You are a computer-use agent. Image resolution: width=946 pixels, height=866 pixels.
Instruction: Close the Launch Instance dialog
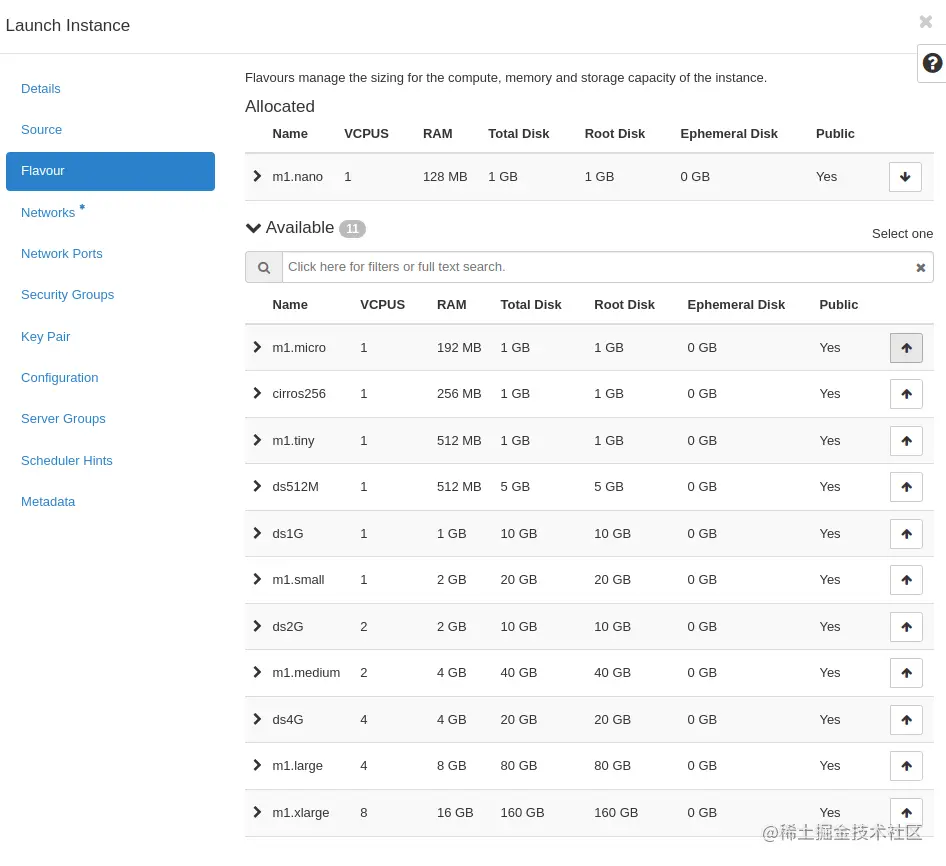pyautogui.click(x=925, y=22)
